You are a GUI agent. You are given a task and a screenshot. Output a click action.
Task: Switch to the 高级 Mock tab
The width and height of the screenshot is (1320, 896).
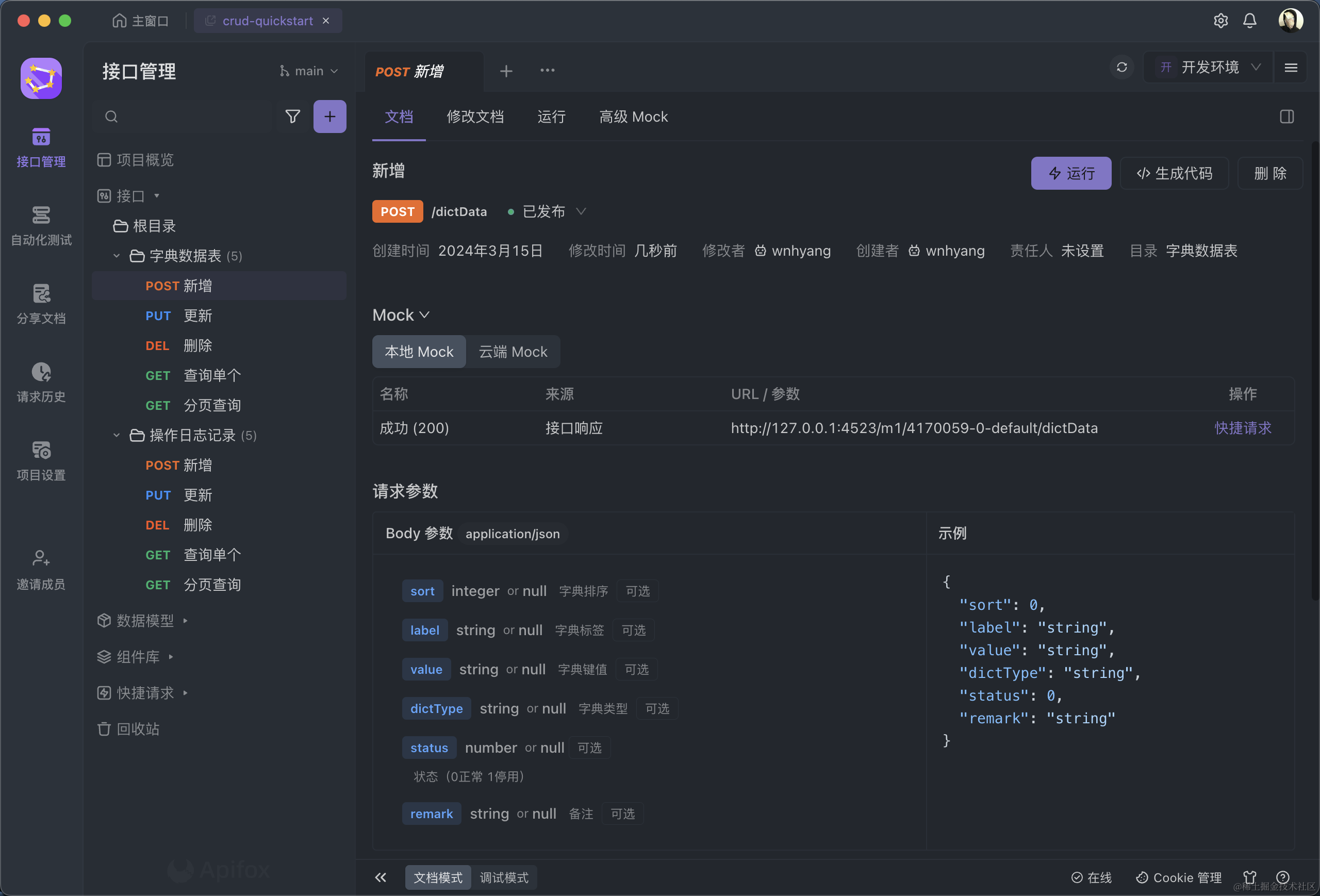633,117
